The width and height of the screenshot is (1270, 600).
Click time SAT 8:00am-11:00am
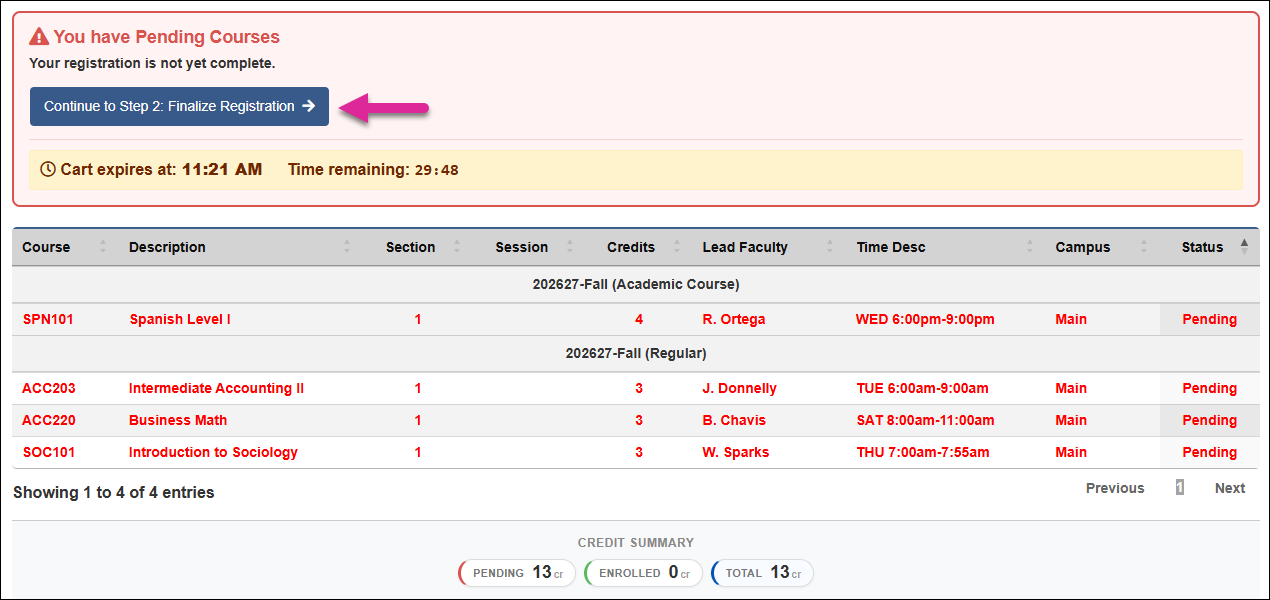(926, 420)
